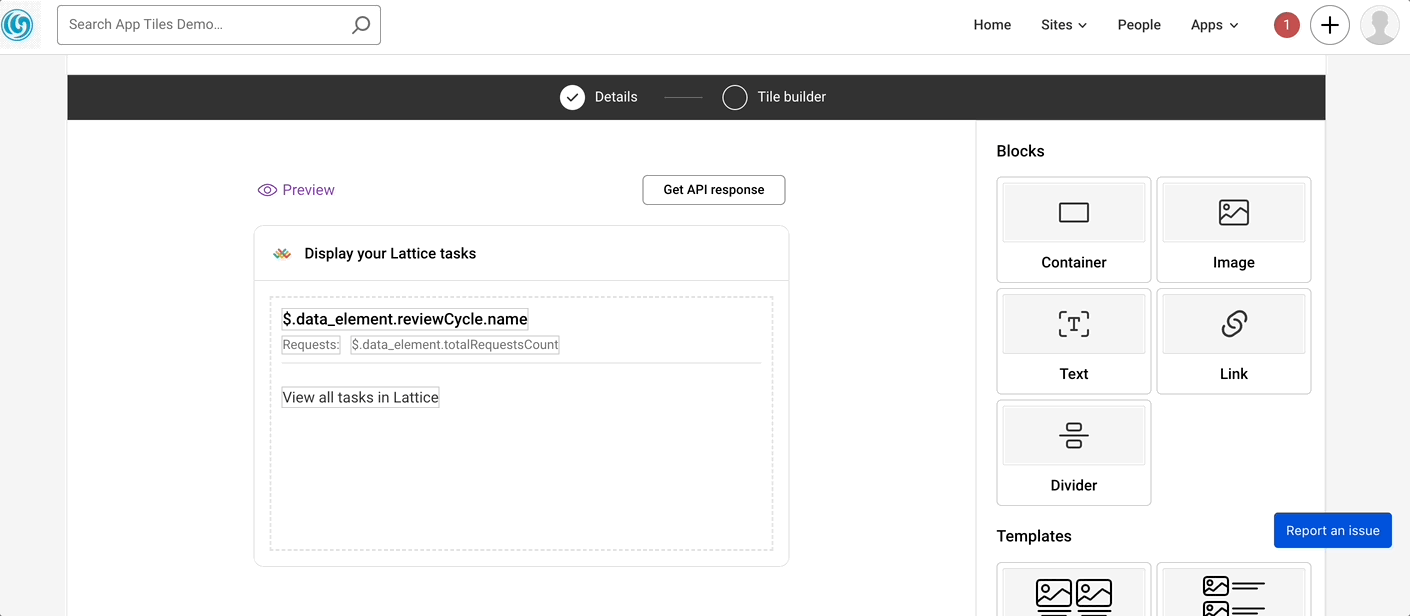Screen dimensions: 1410x616
Task: Click the Blocks section heading
Action: tap(1020, 151)
